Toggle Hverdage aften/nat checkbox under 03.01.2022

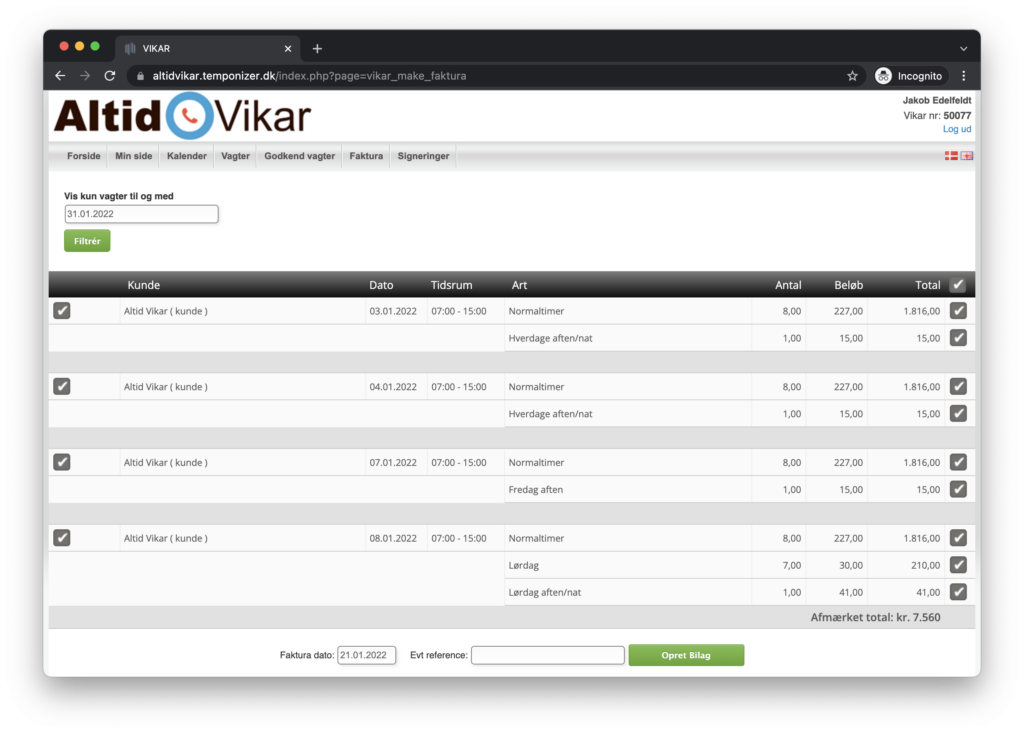point(958,338)
